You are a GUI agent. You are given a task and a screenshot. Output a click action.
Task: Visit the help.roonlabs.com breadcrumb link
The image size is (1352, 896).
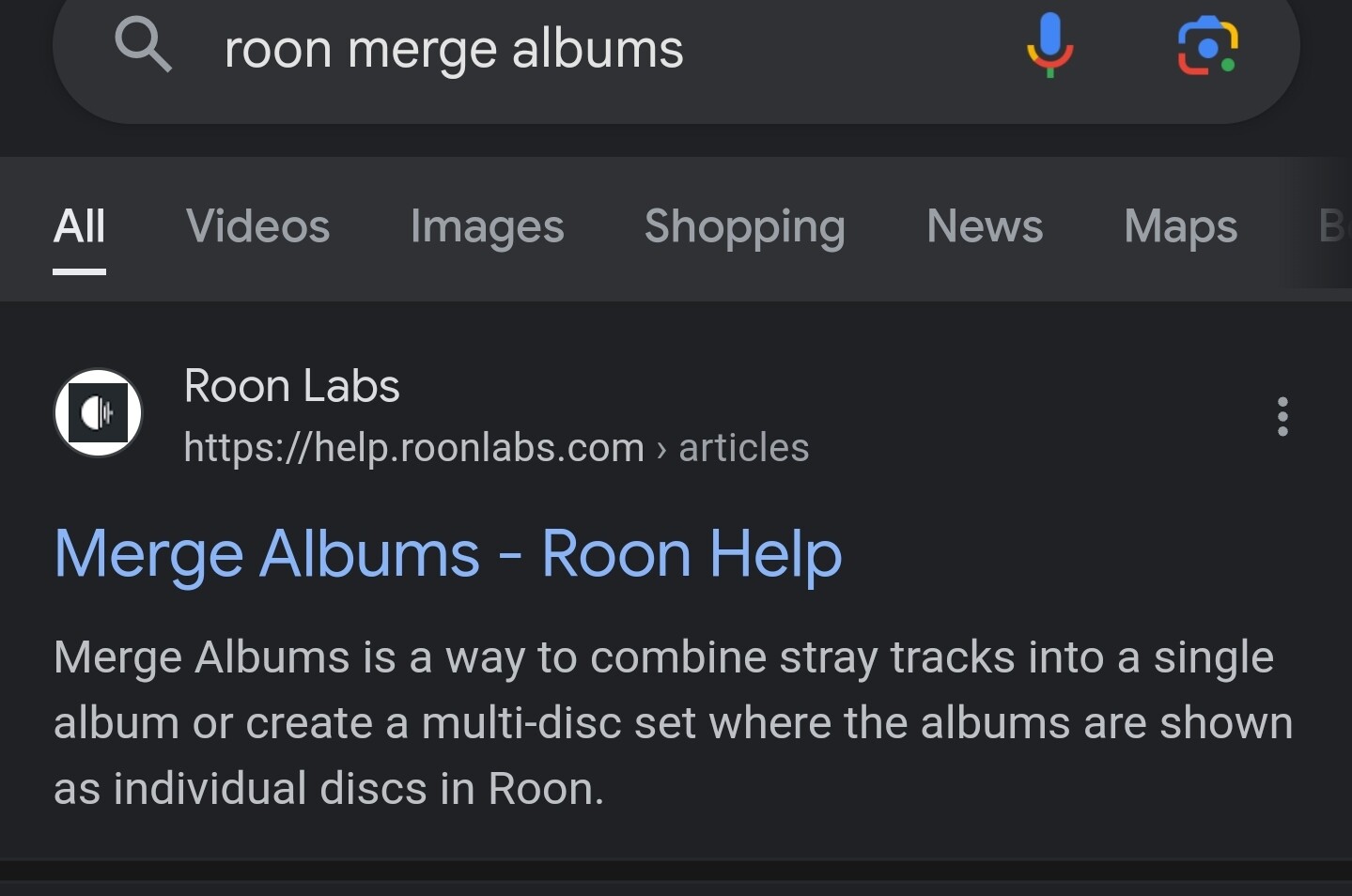click(413, 448)
